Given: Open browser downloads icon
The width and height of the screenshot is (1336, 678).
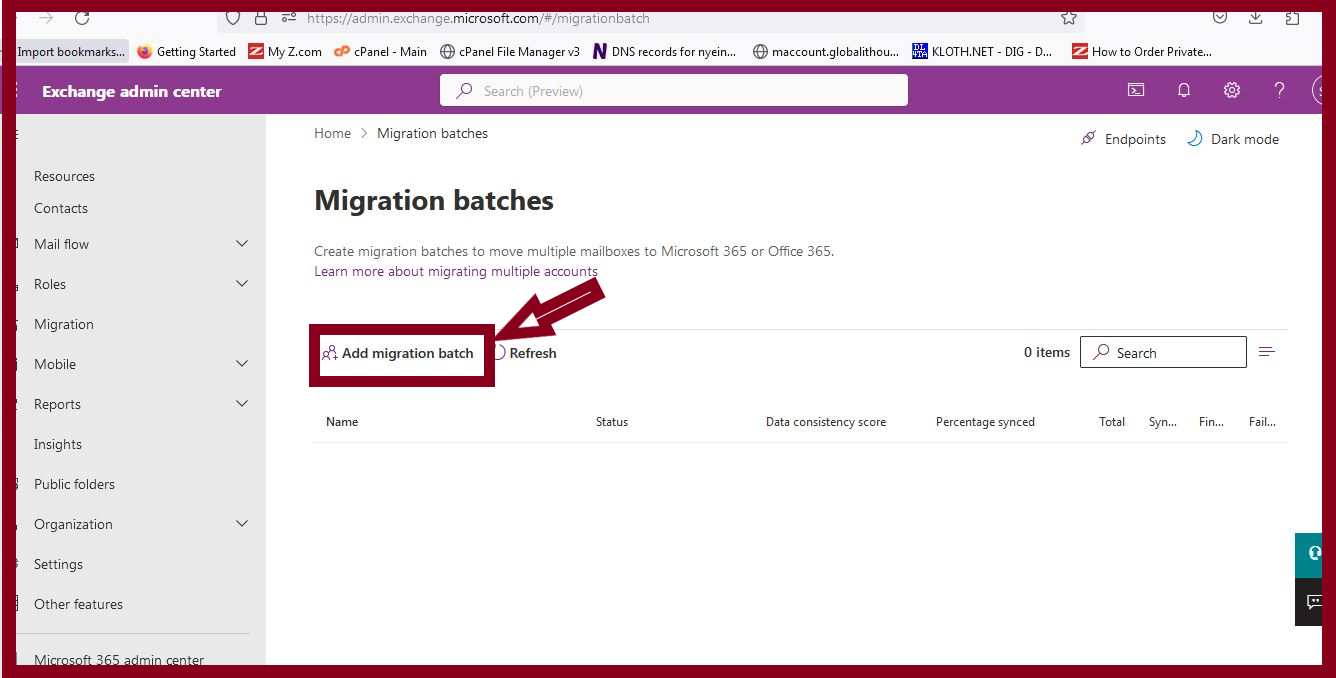Looking at the screenshot, I should [x=1256, y=17].
